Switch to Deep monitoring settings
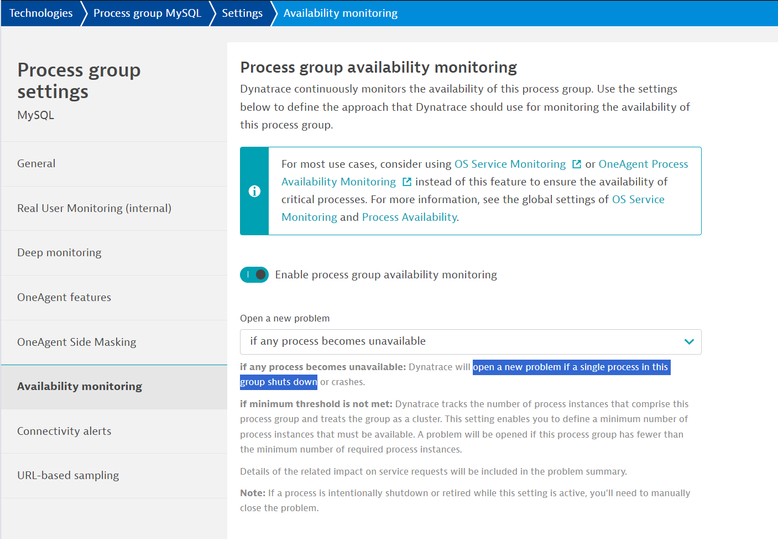 pos(59,253)
